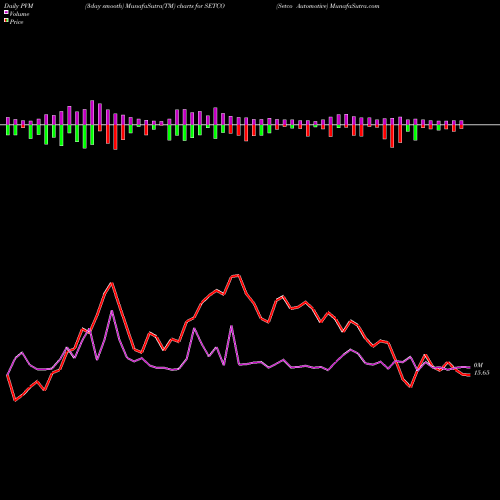Screen dimensions: 500x500
Task: Click the '(Setco Automotive) MunafaSutra.com' text
Action: (327, 6)
